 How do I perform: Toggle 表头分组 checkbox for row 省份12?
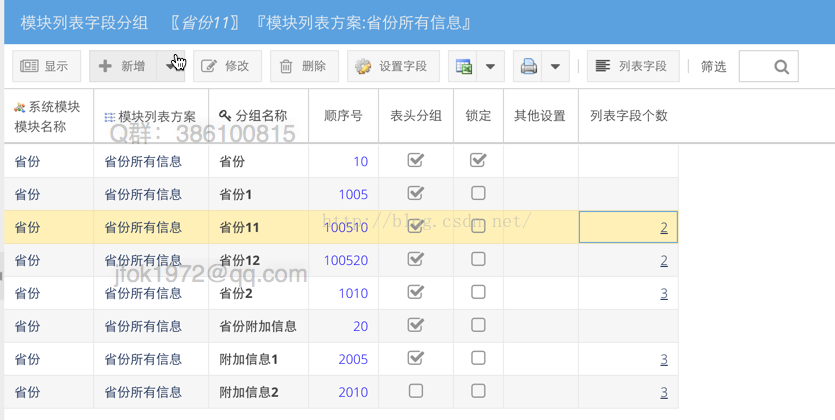coord(415,259)
